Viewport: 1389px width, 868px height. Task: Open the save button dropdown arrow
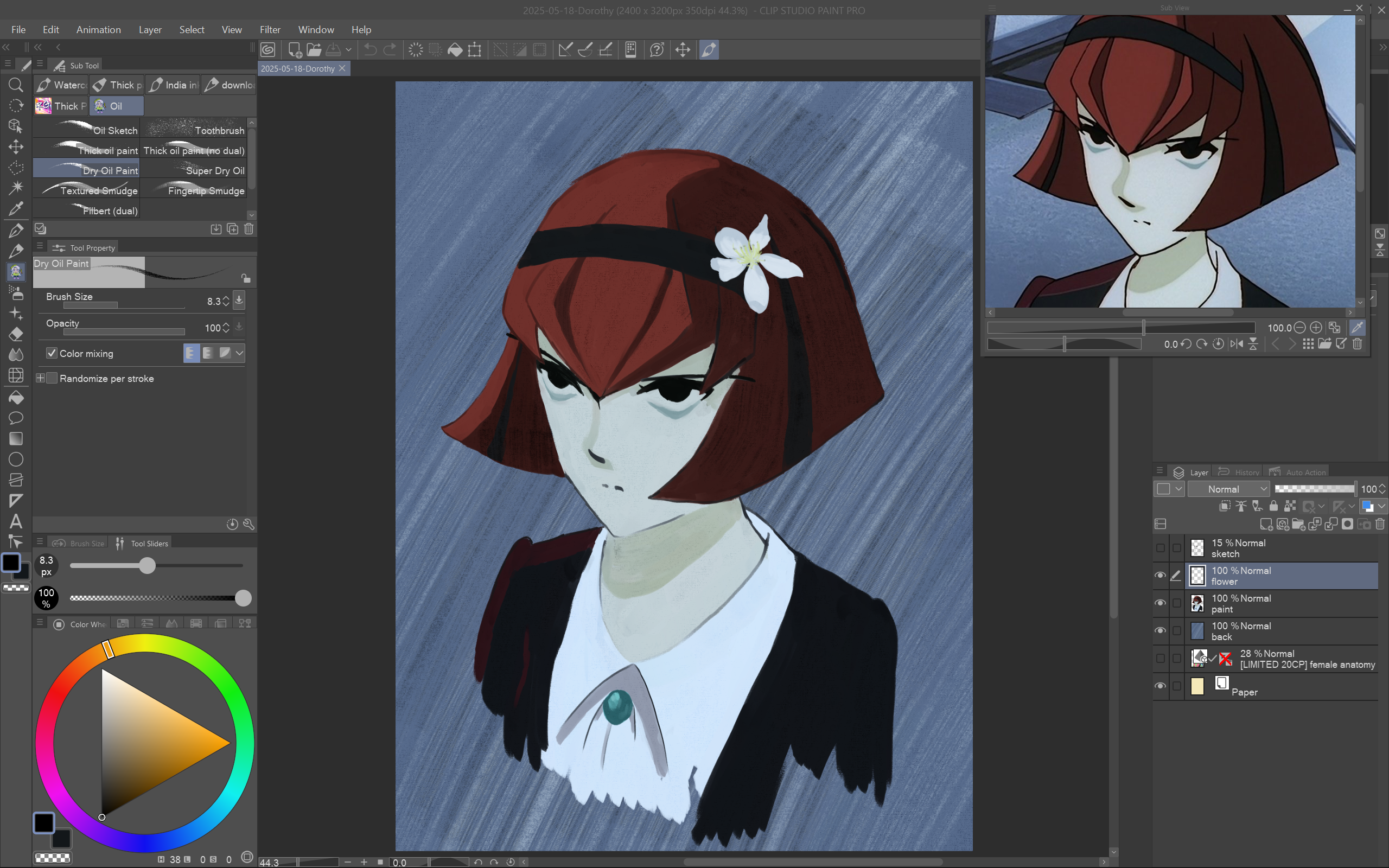point(348,50)
